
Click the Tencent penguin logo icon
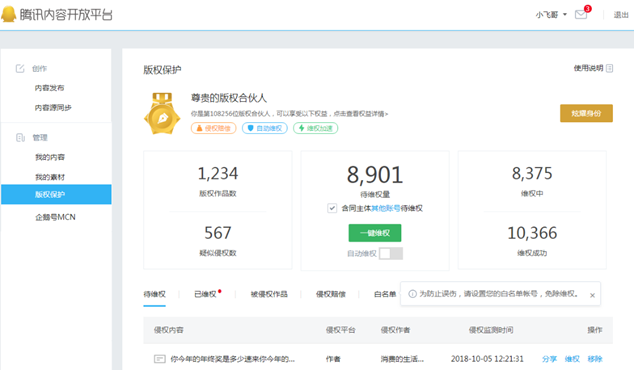[8, 14]
